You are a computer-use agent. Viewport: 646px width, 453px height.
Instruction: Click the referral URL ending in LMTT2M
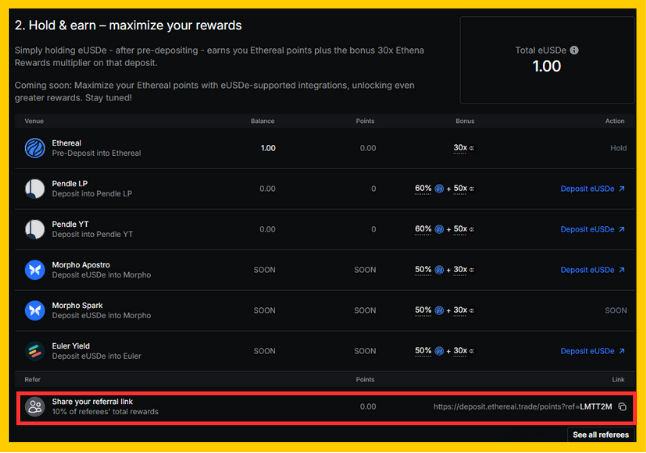[522, 407]
